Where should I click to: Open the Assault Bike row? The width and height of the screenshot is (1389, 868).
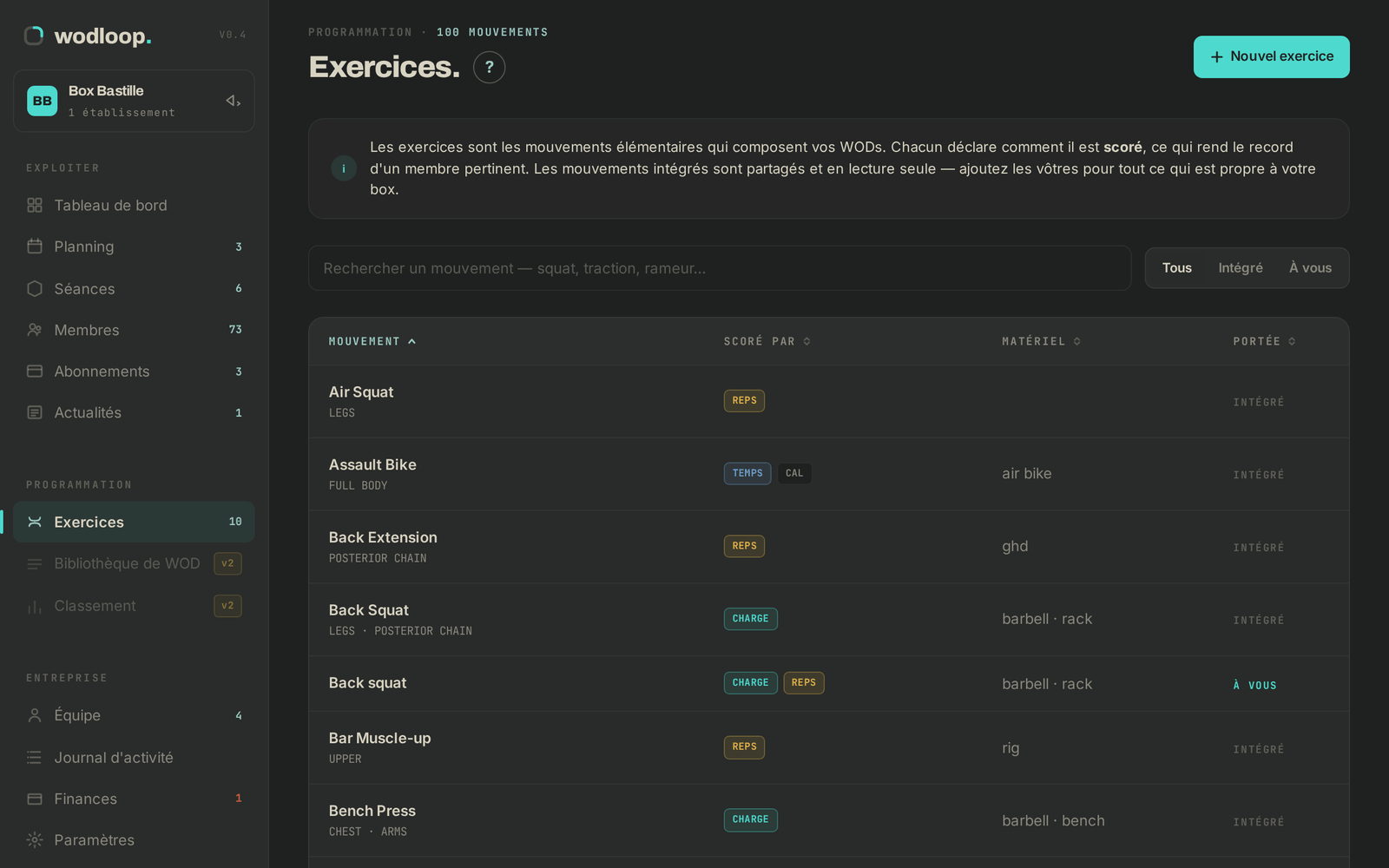829,474
